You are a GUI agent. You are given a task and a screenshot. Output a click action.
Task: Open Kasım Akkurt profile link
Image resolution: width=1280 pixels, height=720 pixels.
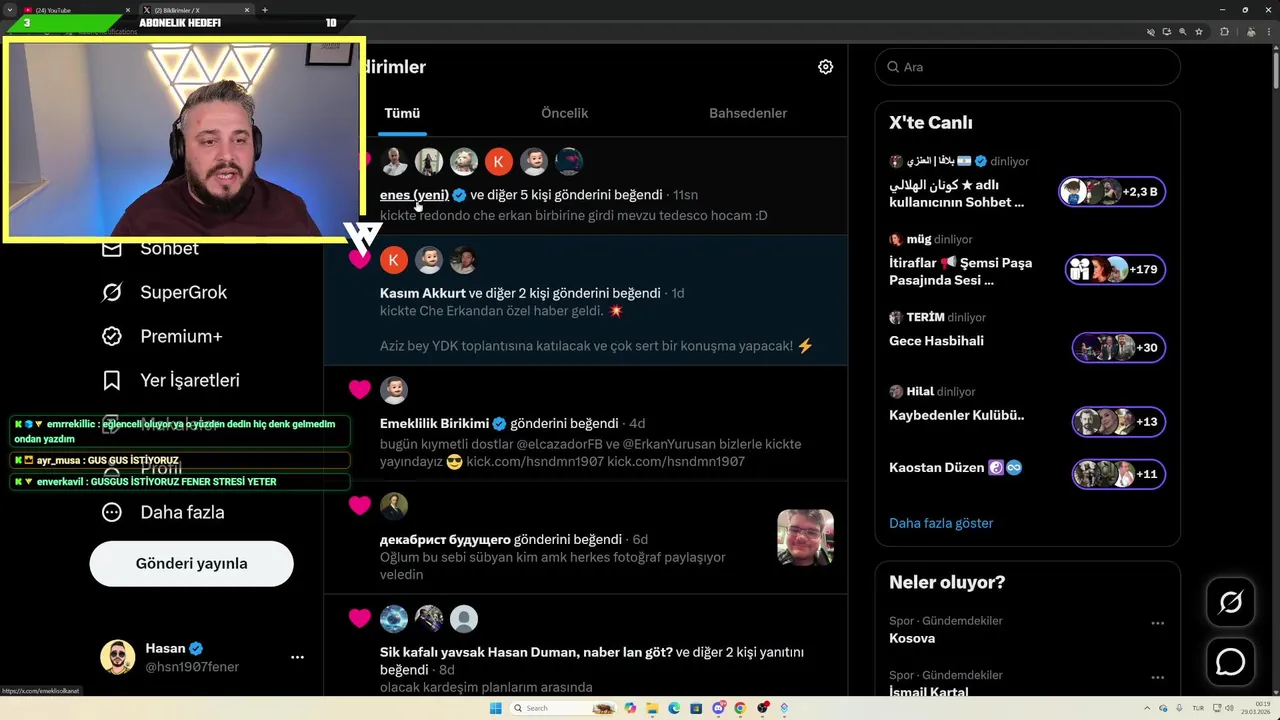pos(422,293)
